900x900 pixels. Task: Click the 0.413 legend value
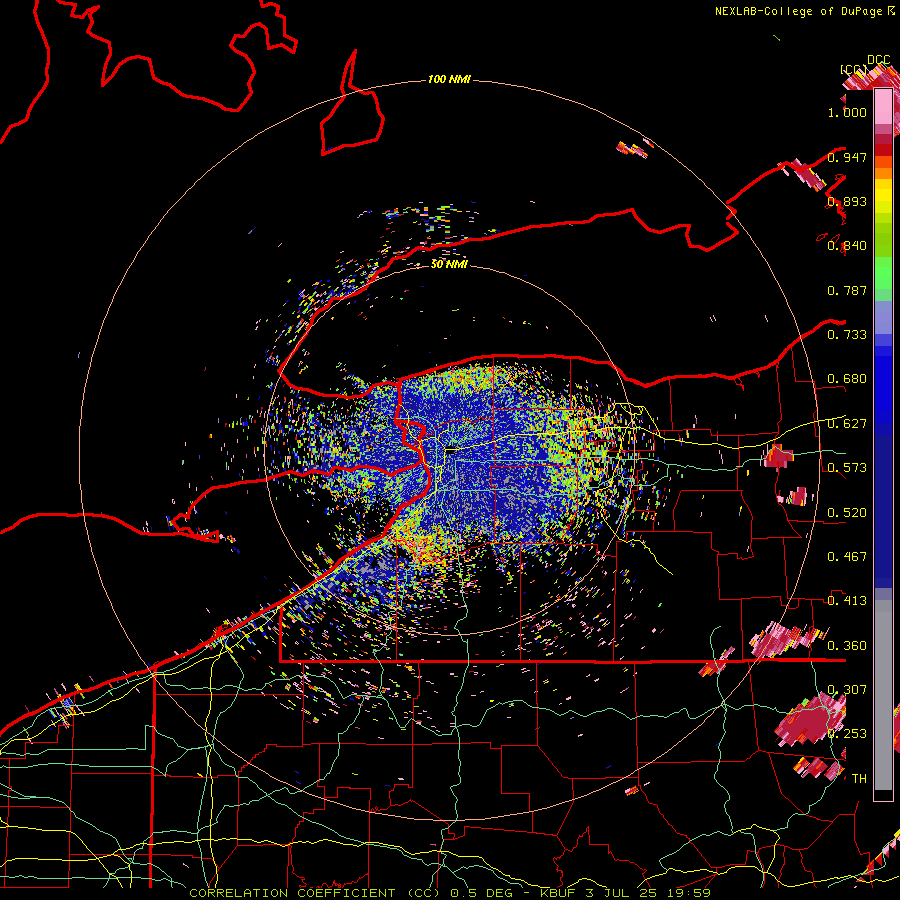pyautogui.click(x=847, y=600)
